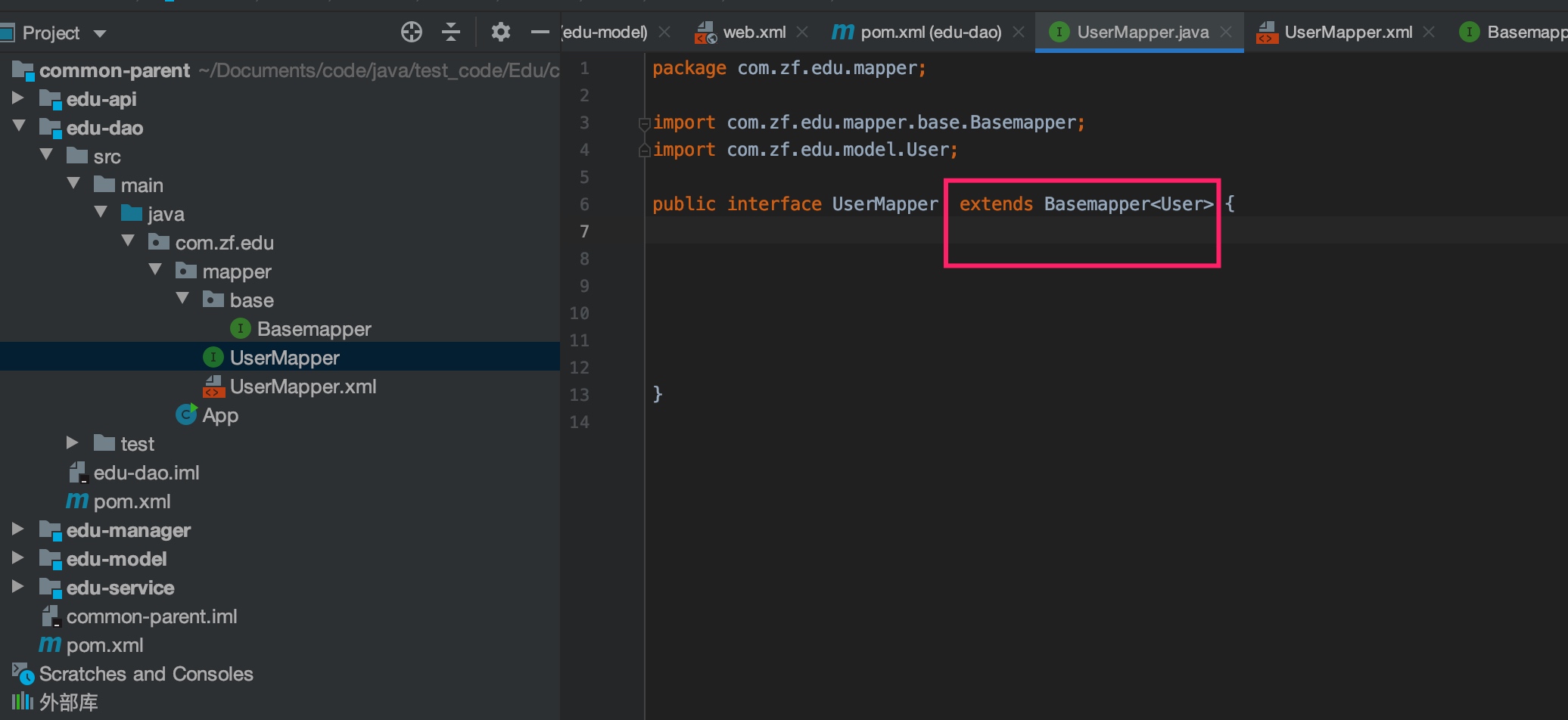The width and height of the screenshot is (1568, 720).
Task: Close the pom.xml (edu-dao) tab
Action: [x=1019, y=32]
